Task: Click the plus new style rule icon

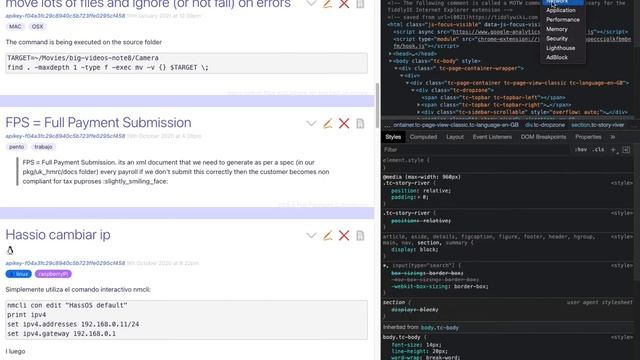Action: [613, 150]
